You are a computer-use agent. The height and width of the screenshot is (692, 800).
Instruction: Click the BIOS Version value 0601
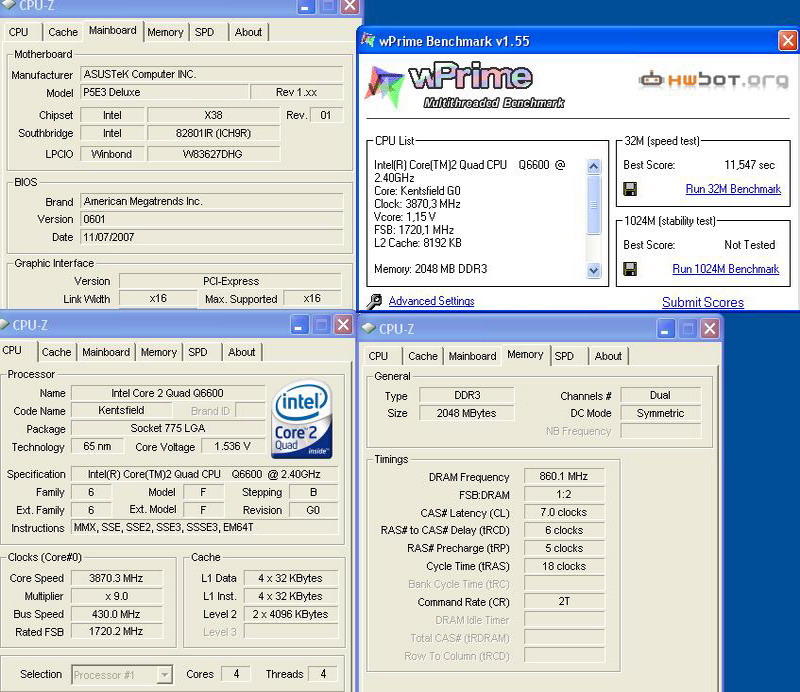(212, 219)
